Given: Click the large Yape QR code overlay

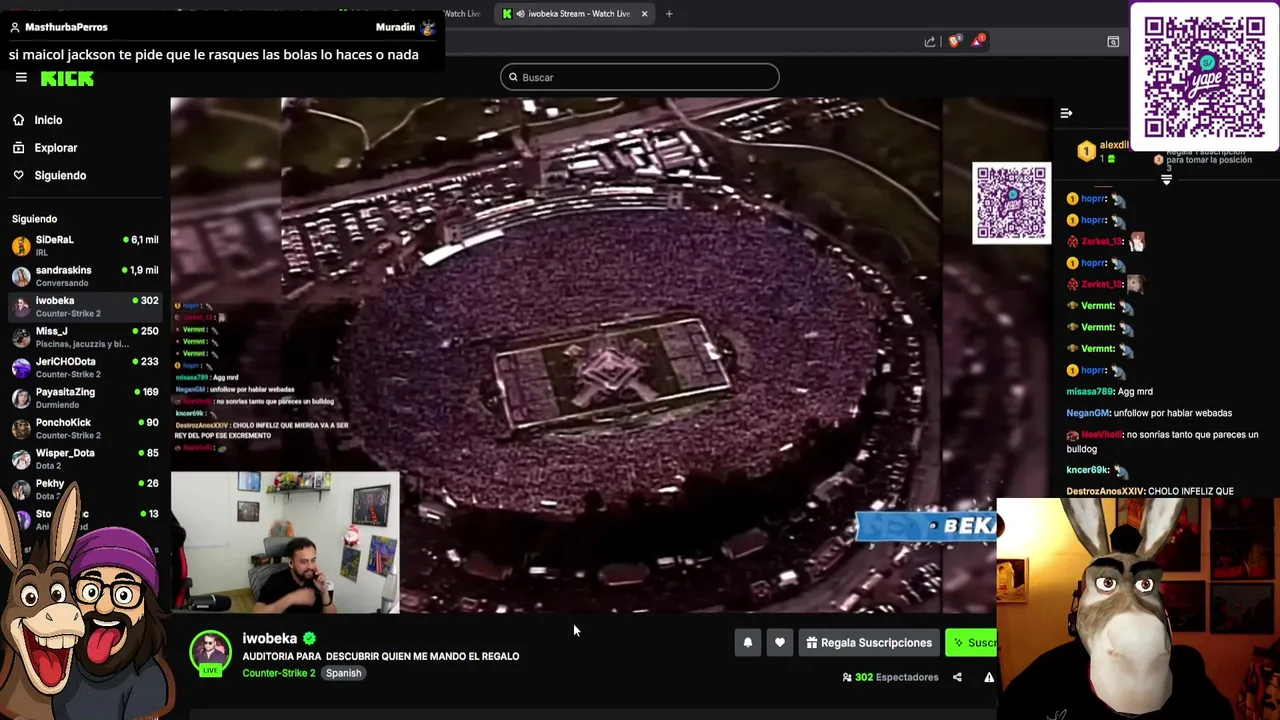Looking at the screenshot, I should (1204, 76).
